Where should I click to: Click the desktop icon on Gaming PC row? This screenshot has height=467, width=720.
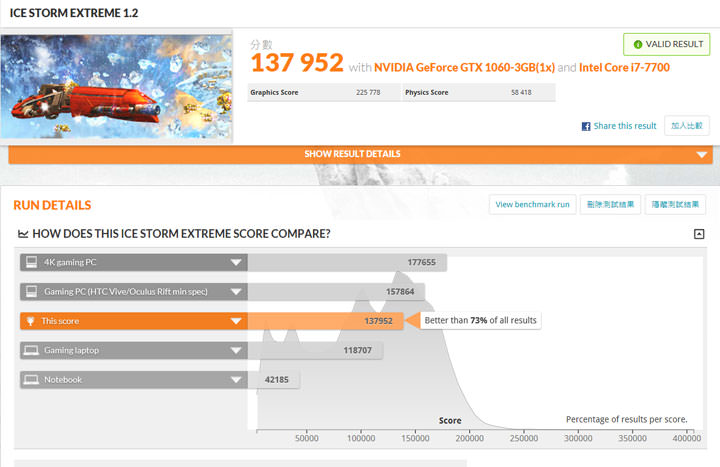pyautogui.click(x=31, y=292)
